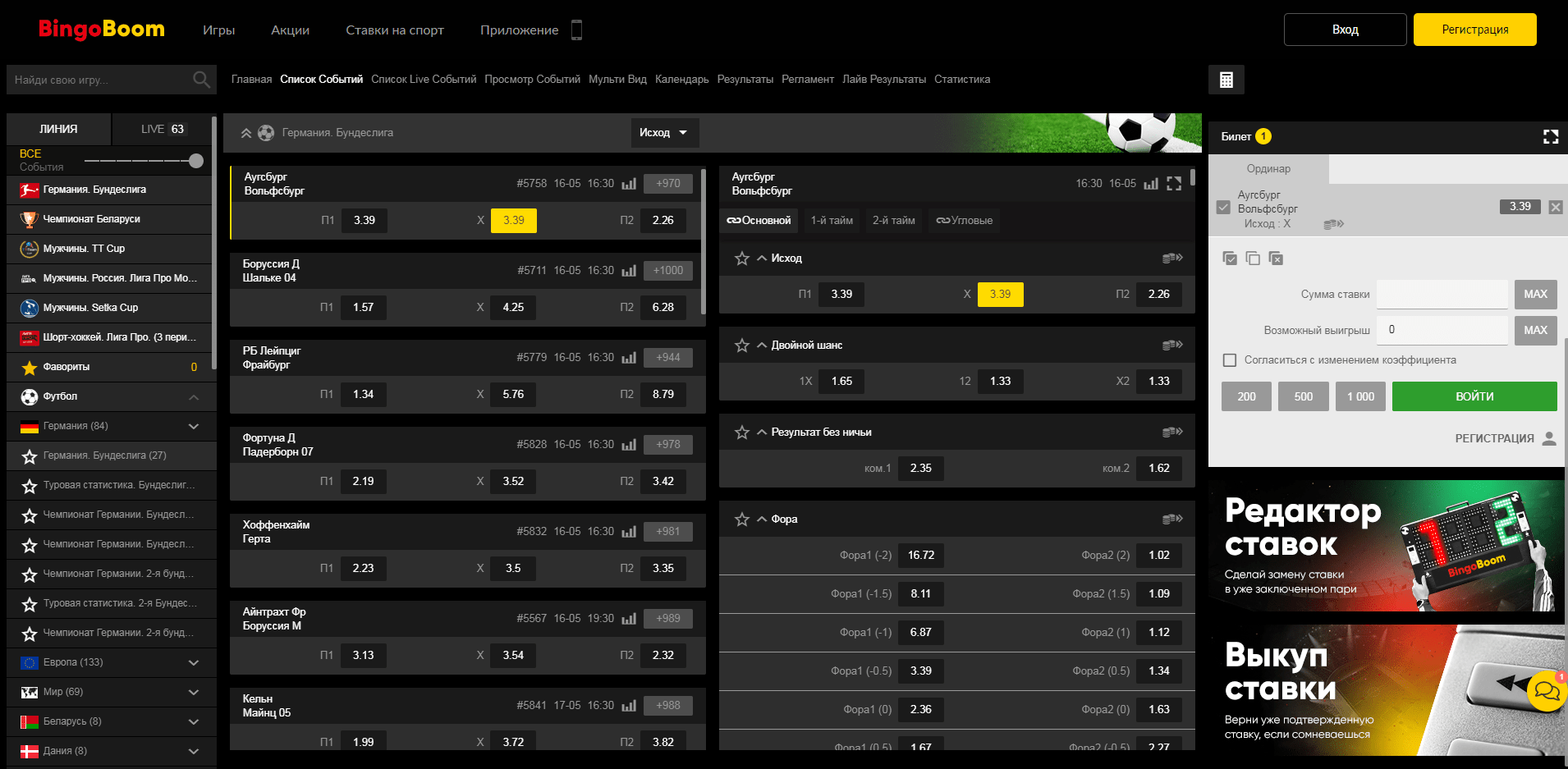Collapse the Футбол sport category
This screenshot has height=769, width=1568.
[x=194, y=397]
